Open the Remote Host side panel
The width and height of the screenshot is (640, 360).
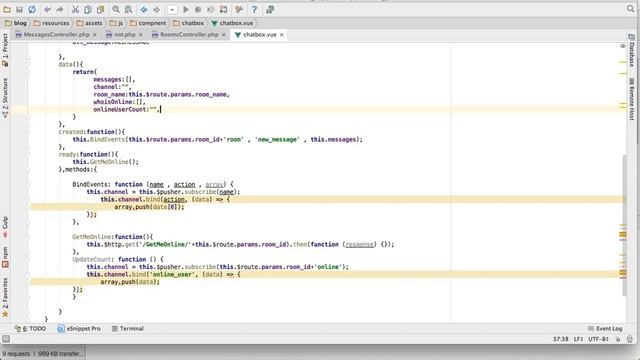[x=631, y=99]
